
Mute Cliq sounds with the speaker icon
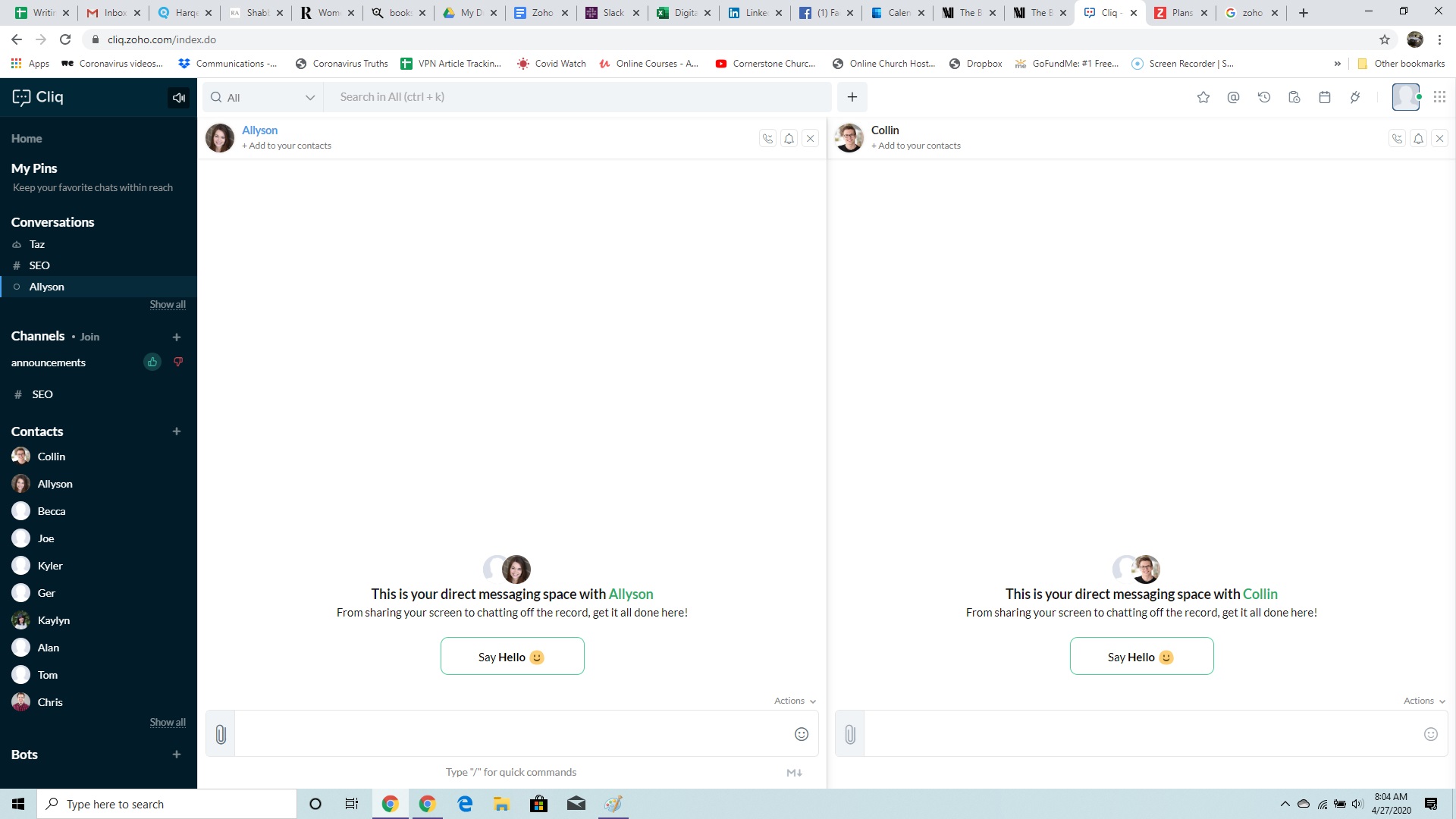pyautogui.click(x=179, y=97)
